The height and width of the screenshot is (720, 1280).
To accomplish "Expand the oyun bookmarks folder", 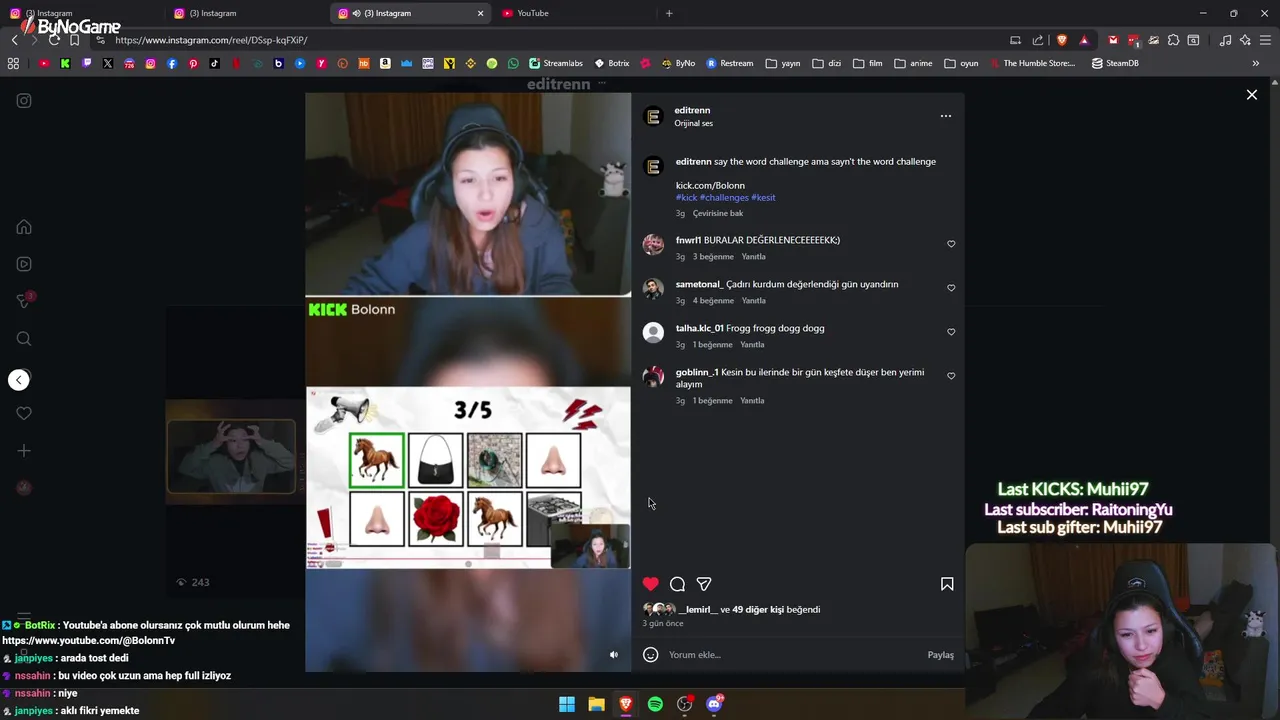I will (x=961, y=63).
